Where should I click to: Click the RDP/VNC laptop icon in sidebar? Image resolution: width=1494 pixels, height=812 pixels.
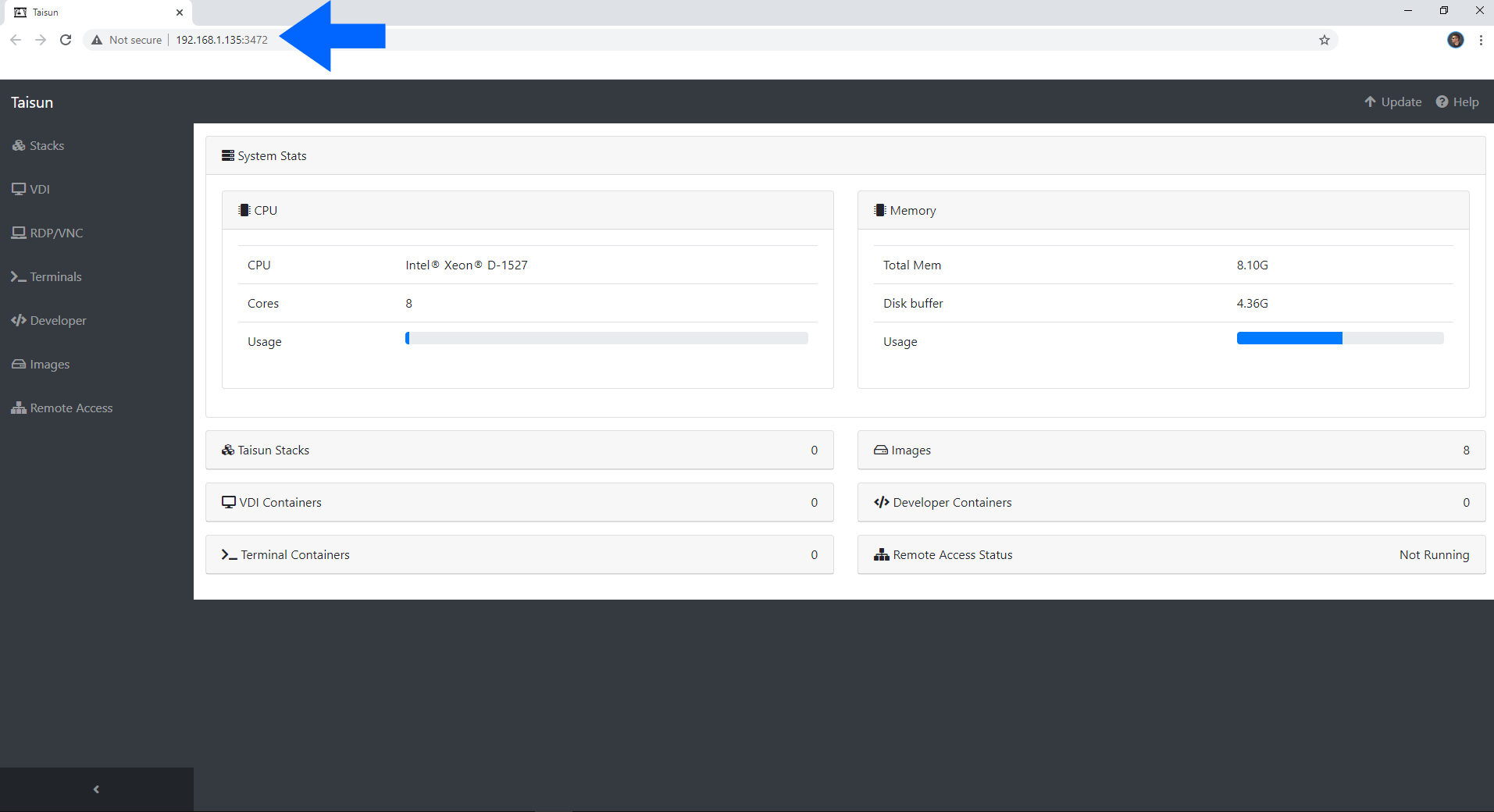(19, 233)
